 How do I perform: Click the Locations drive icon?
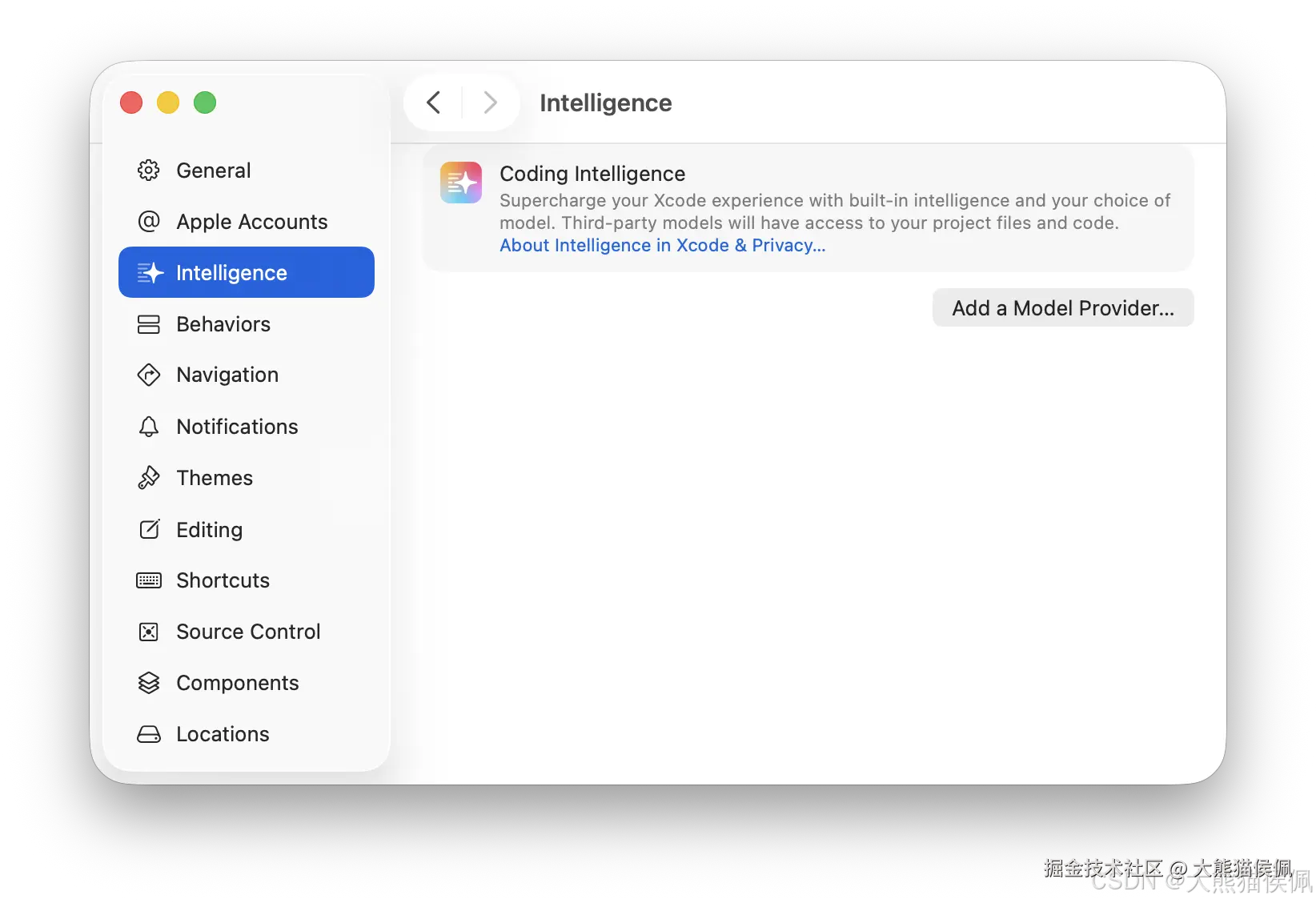[149, 734]
